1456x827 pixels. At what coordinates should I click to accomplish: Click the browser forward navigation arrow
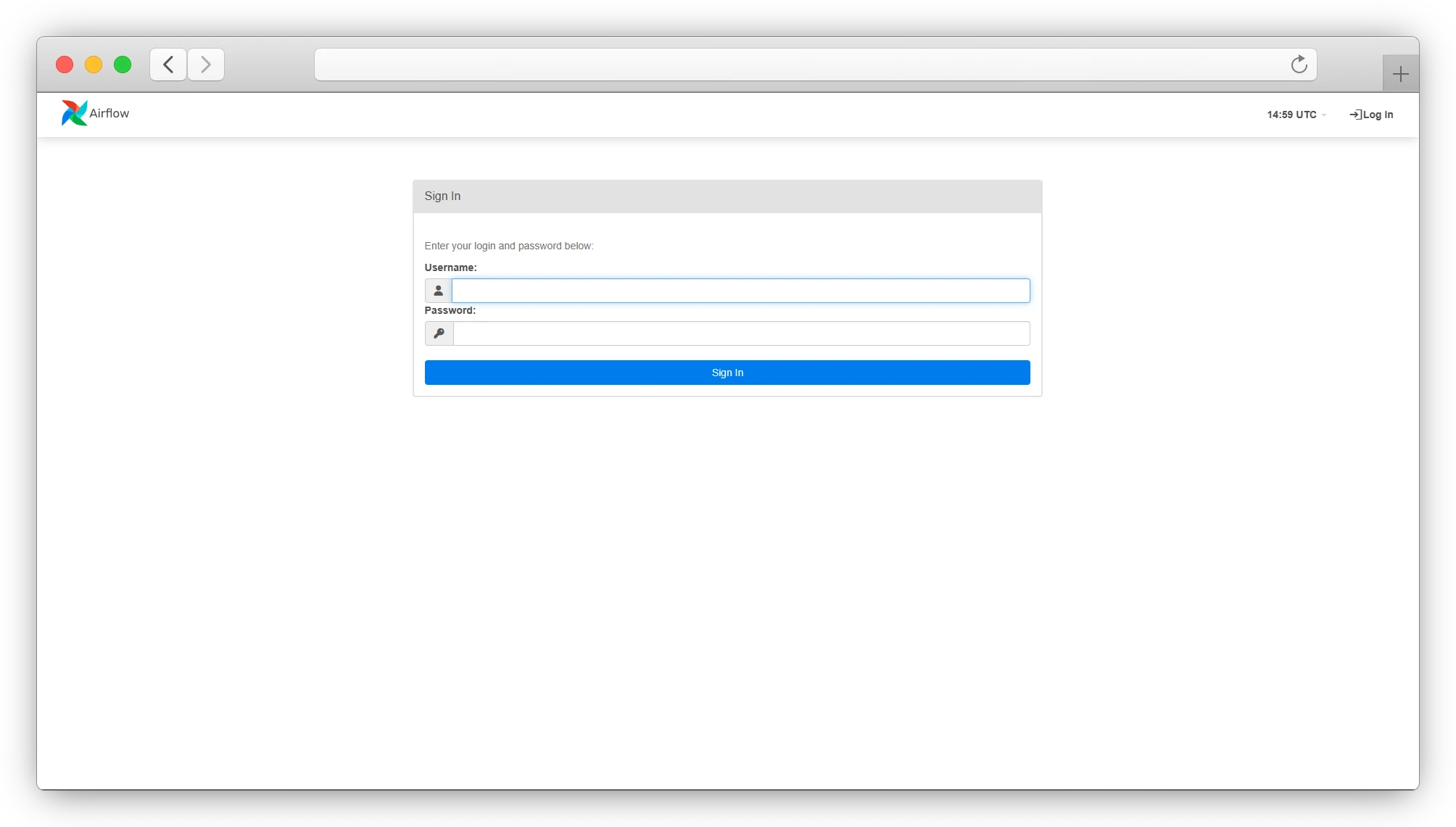pyautogui.click(x=206, y=65)
